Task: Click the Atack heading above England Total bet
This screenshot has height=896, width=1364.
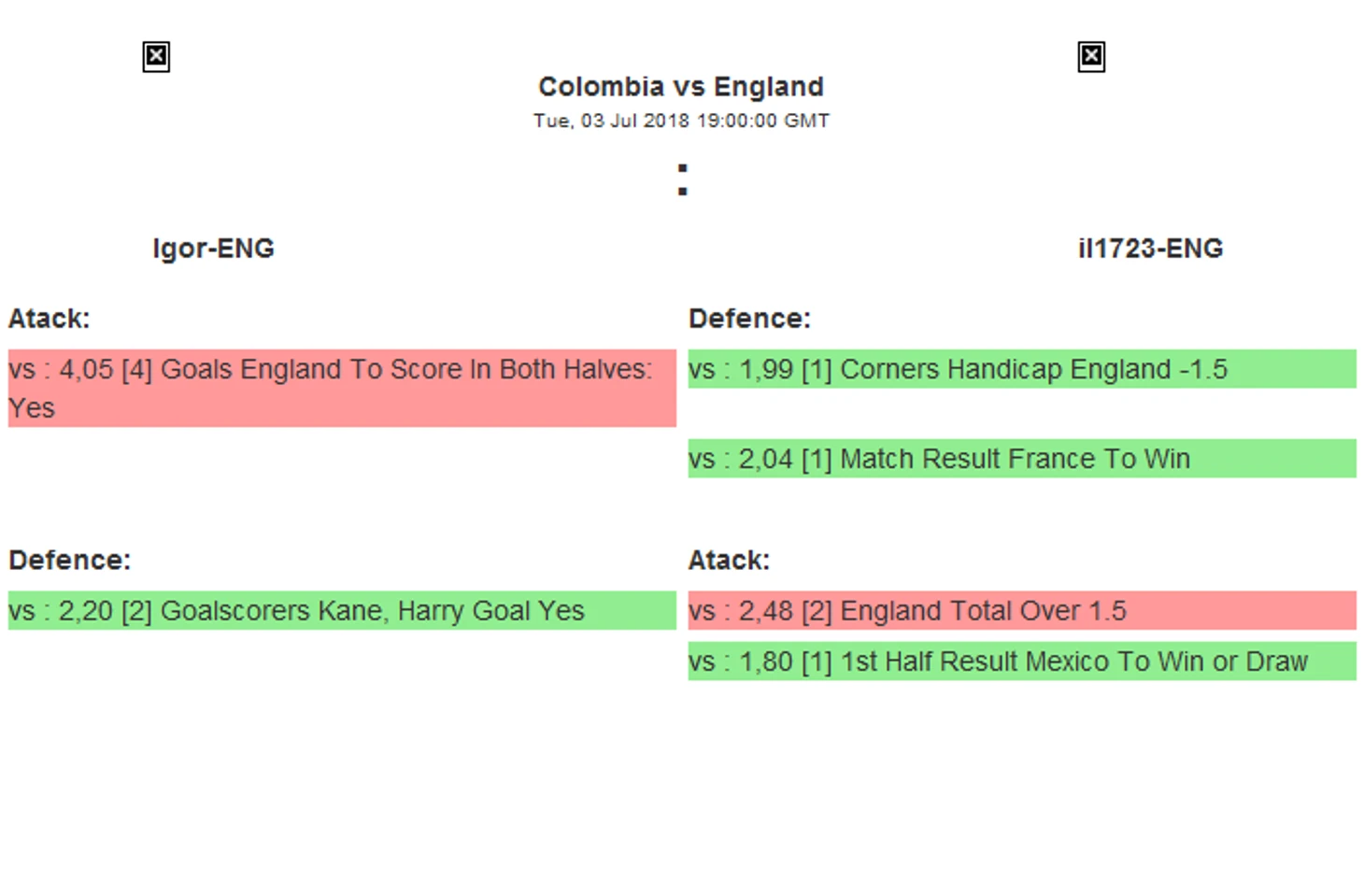Action: pos(729,560)
